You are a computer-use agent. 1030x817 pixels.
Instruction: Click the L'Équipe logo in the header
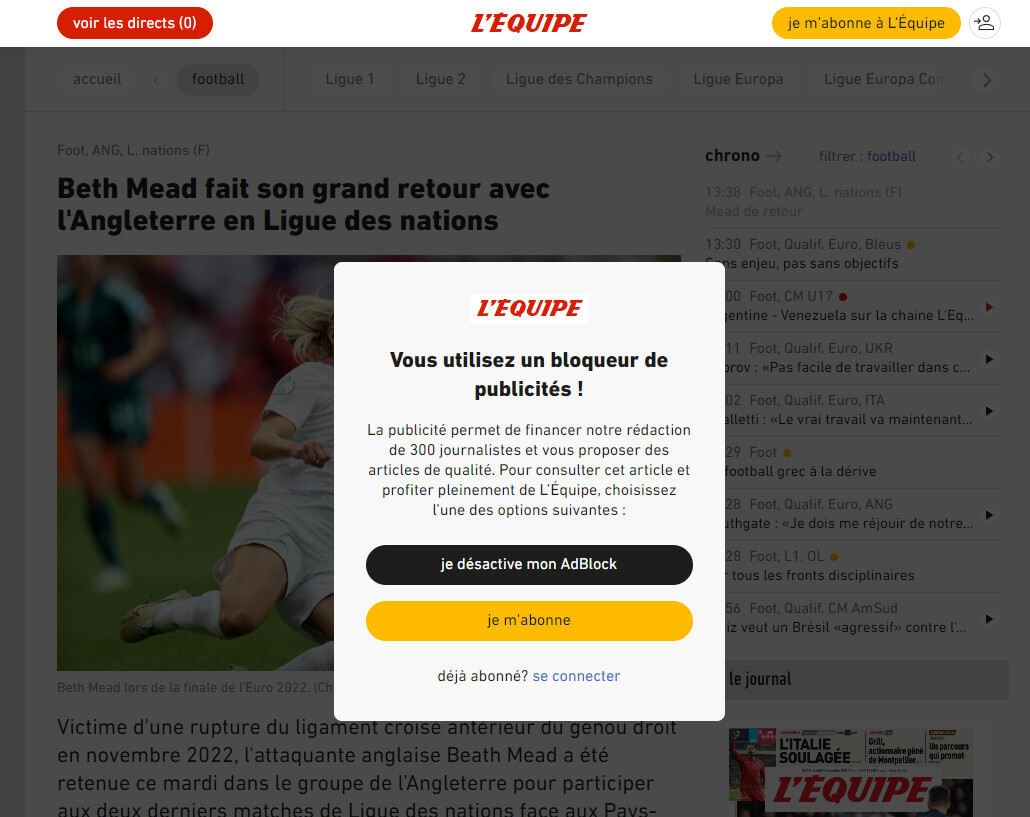click(x=528, y=23)
